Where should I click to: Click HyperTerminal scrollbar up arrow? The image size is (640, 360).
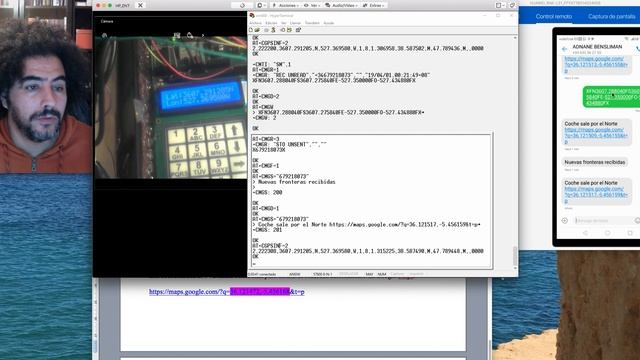pos(515,38)
